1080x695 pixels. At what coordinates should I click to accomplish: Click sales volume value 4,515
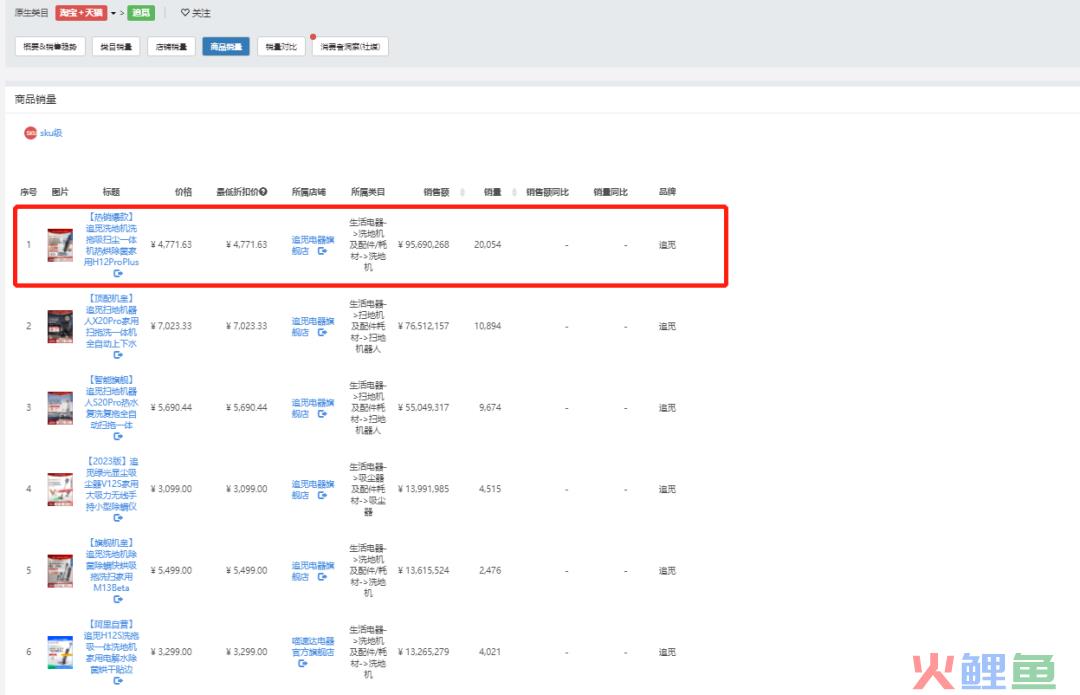pyautogui.click(x=490, y=489)
